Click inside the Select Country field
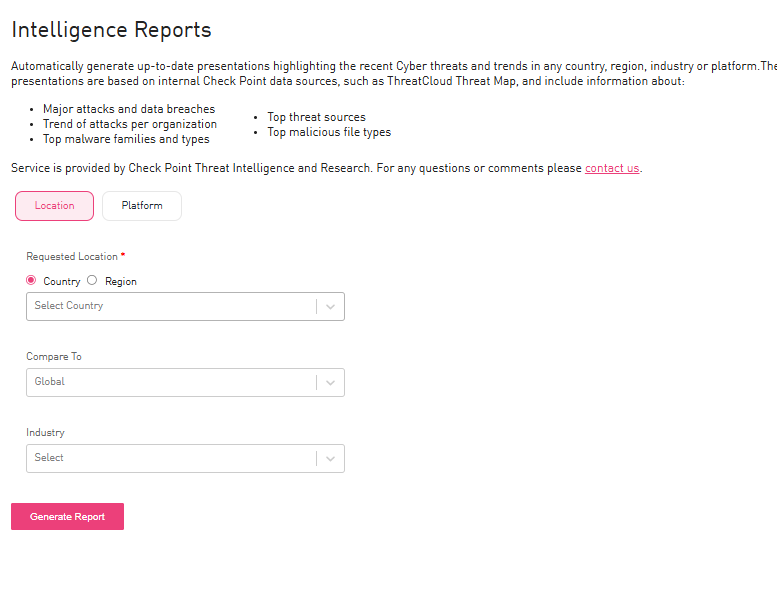 pos(170,306)
